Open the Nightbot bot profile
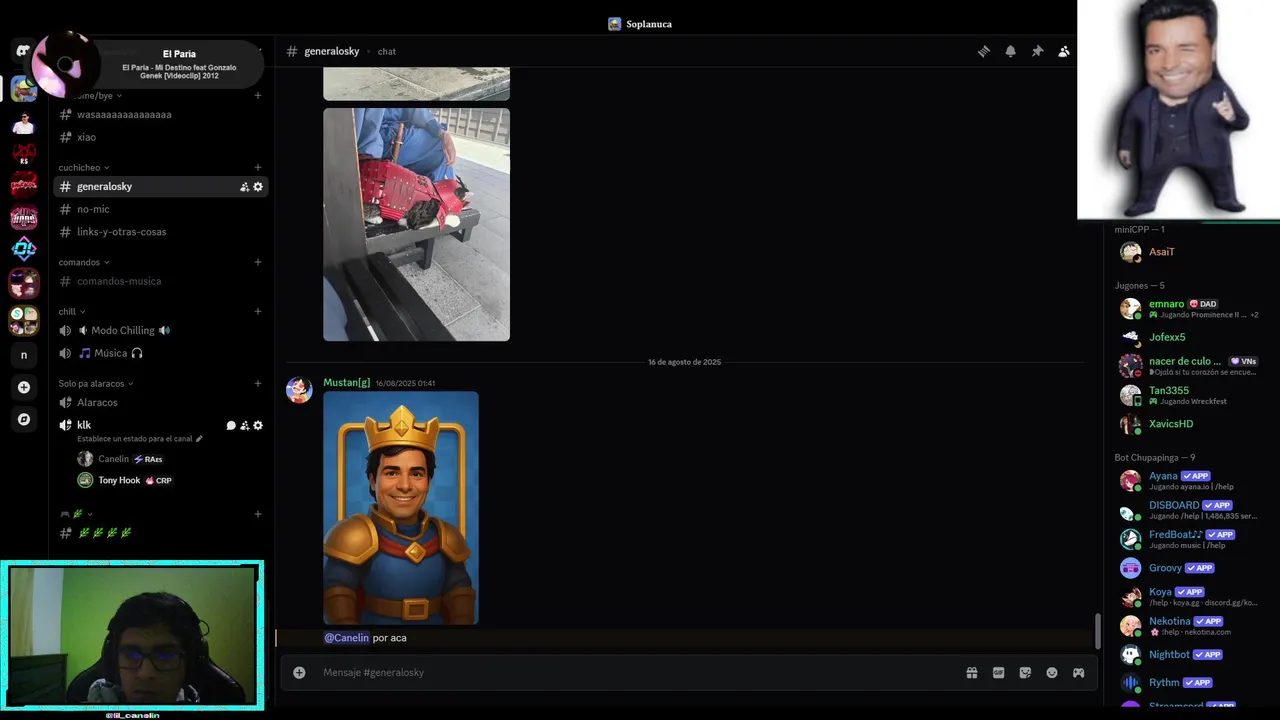Viewport: 1280px width, 720px height. [x=1190, y=655]
